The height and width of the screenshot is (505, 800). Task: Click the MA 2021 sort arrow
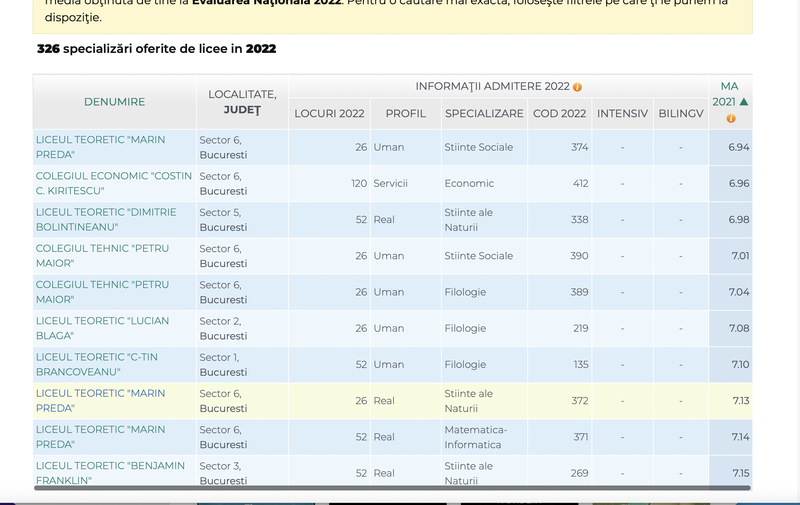click(744, 102)
